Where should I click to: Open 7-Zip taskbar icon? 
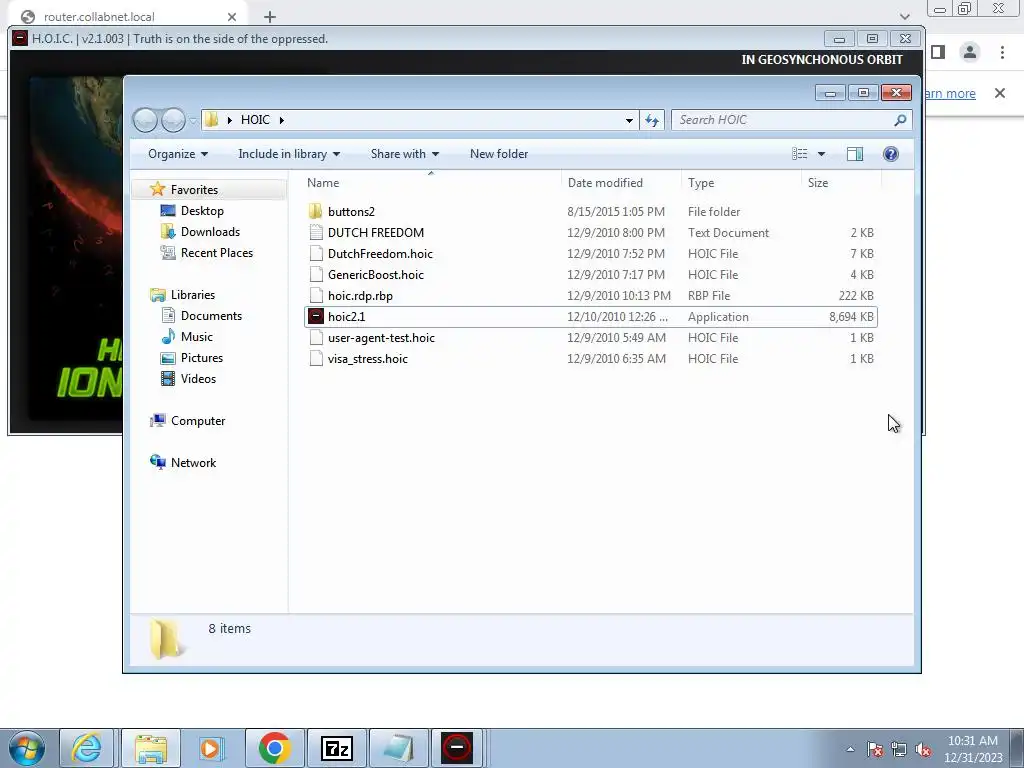(x=336, y=748)
